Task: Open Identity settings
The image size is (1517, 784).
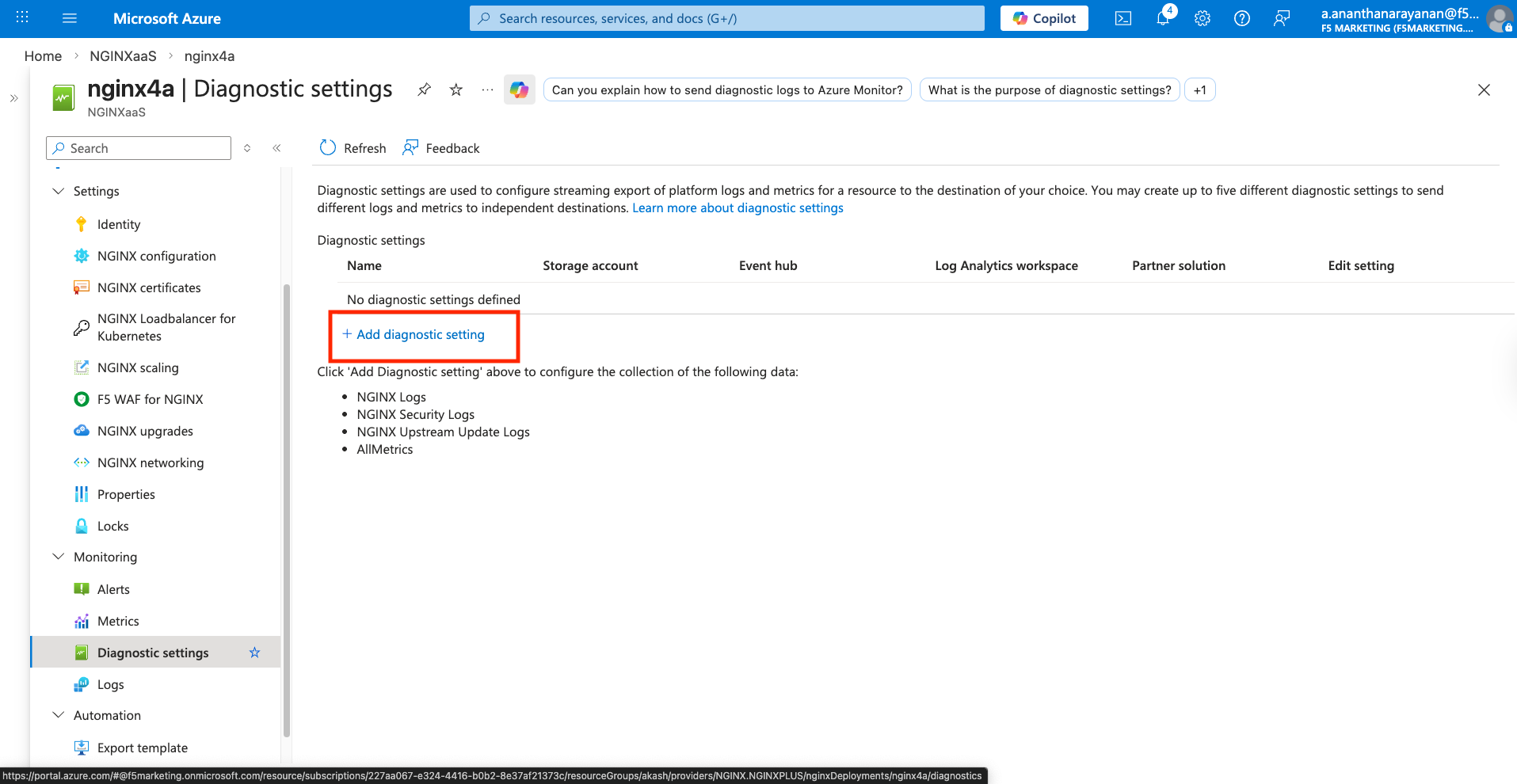Action: tap(119, 224)
